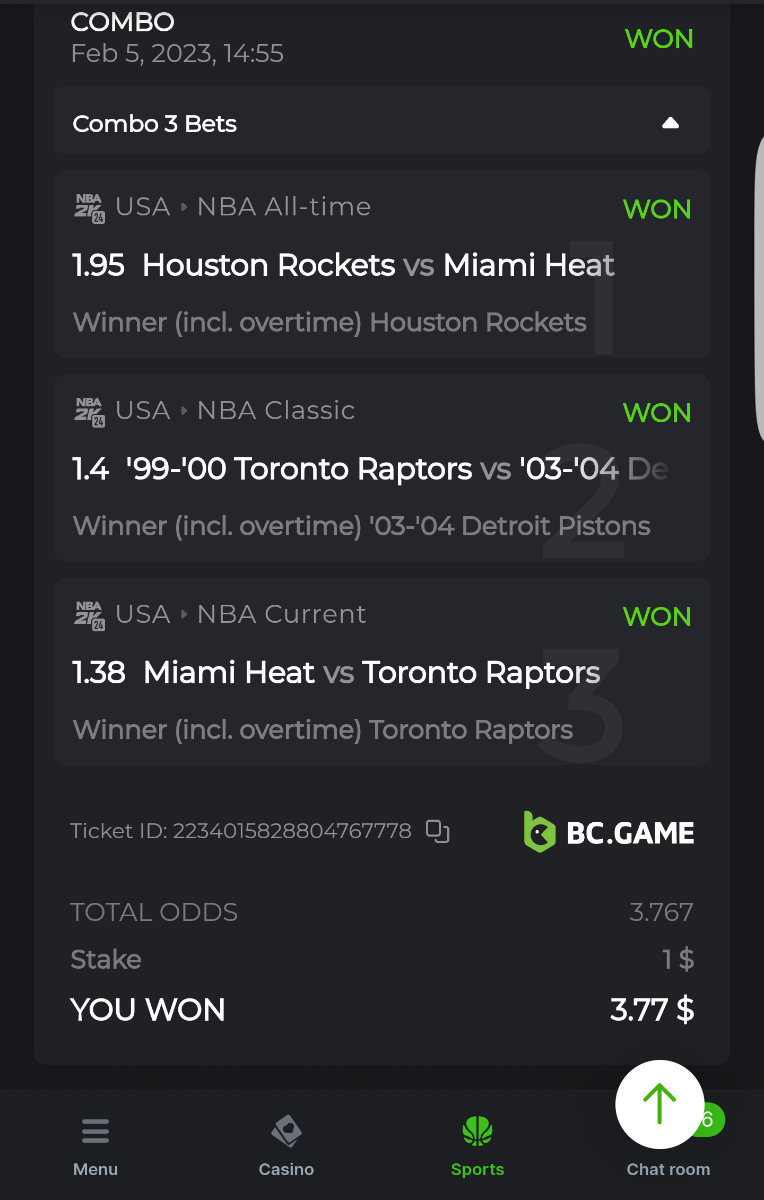The image size is (764, 1200).
Task: Click NBA 2K icon on Classic bet
Action: [90, 411]
